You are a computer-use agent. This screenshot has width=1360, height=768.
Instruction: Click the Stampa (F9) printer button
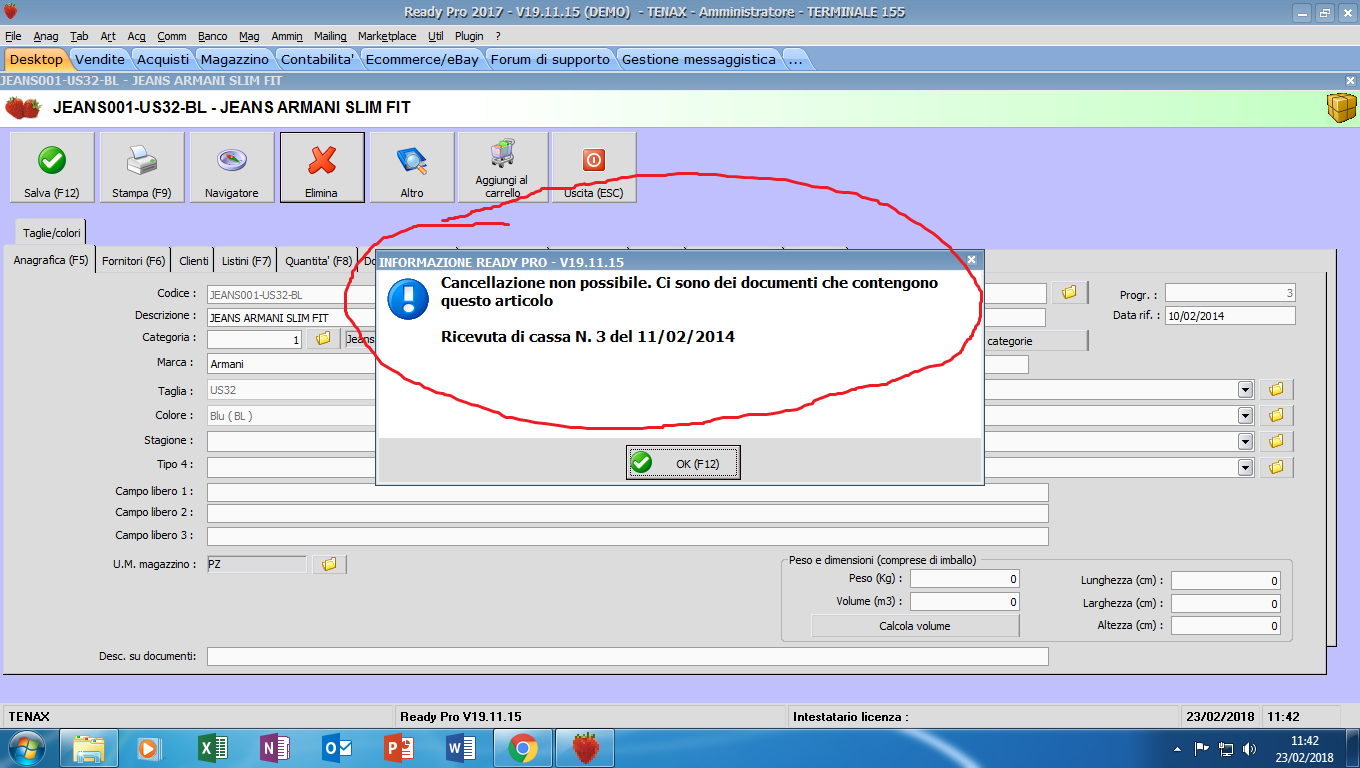pyautogui.click(x=142, y=167)
